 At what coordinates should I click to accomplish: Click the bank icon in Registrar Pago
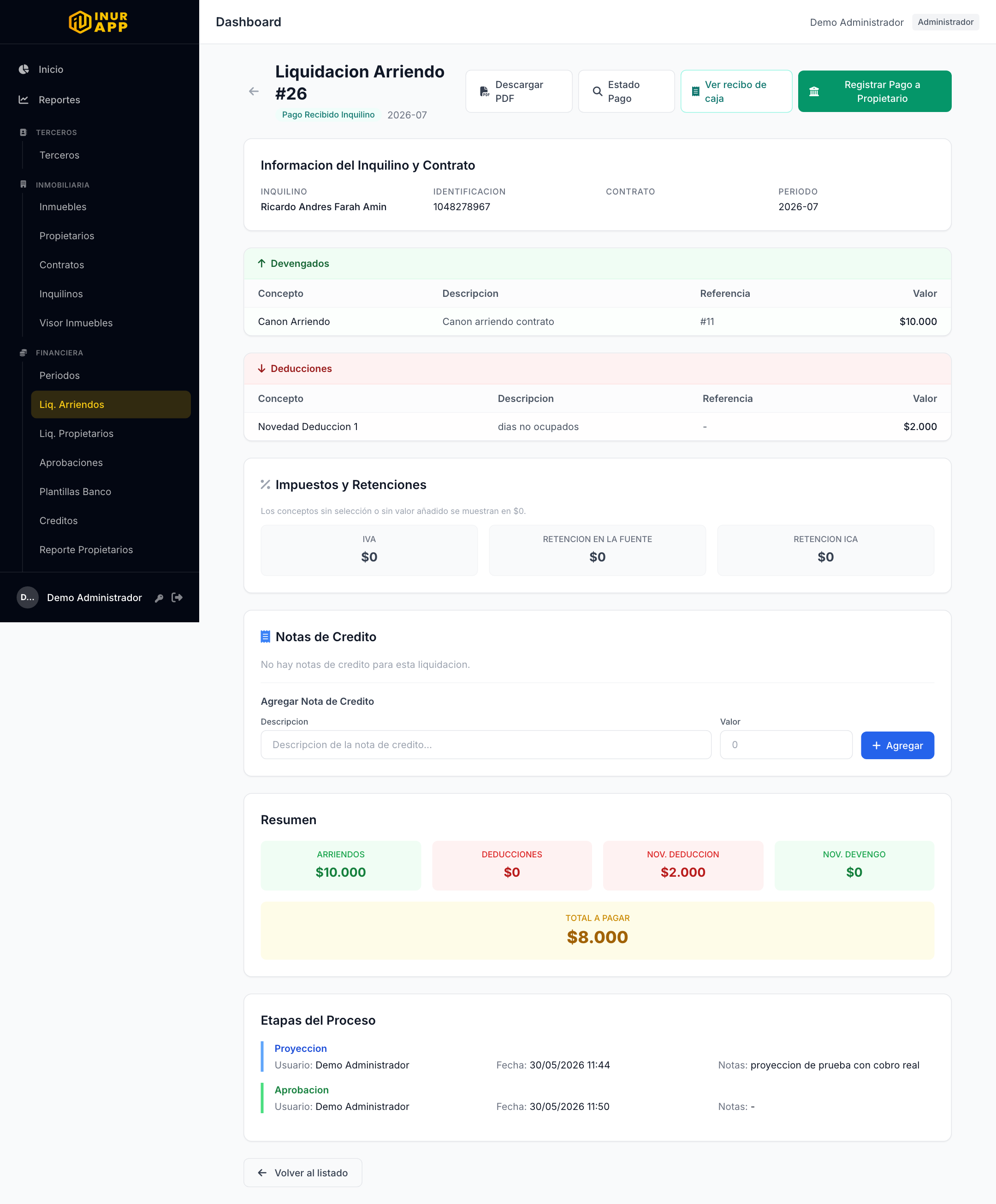814,91
